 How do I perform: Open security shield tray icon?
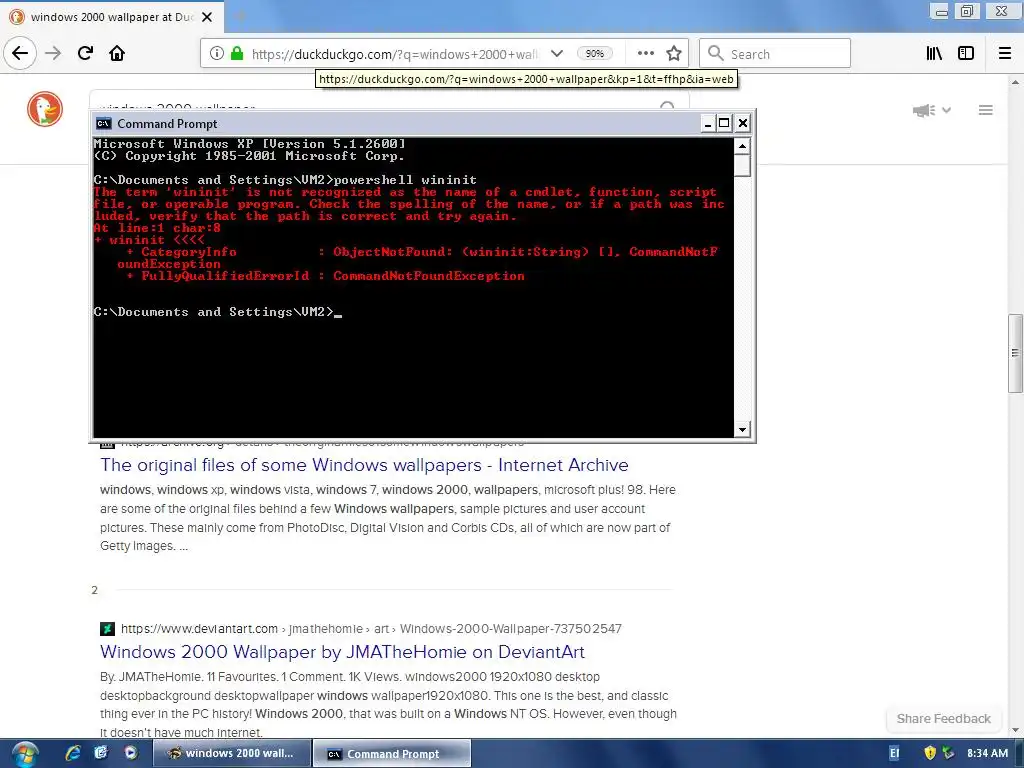coord(930,754)
